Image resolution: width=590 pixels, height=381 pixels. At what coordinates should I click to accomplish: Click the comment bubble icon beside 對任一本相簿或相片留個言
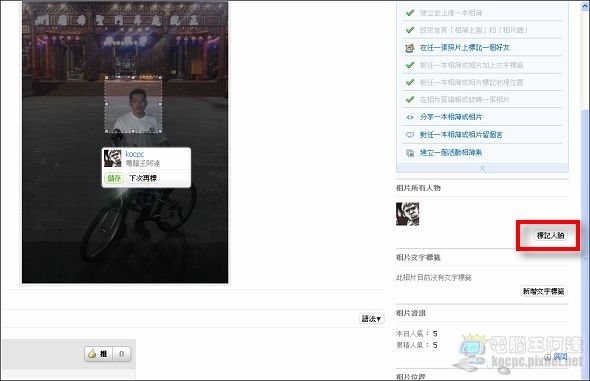click(x=410, y=135)
